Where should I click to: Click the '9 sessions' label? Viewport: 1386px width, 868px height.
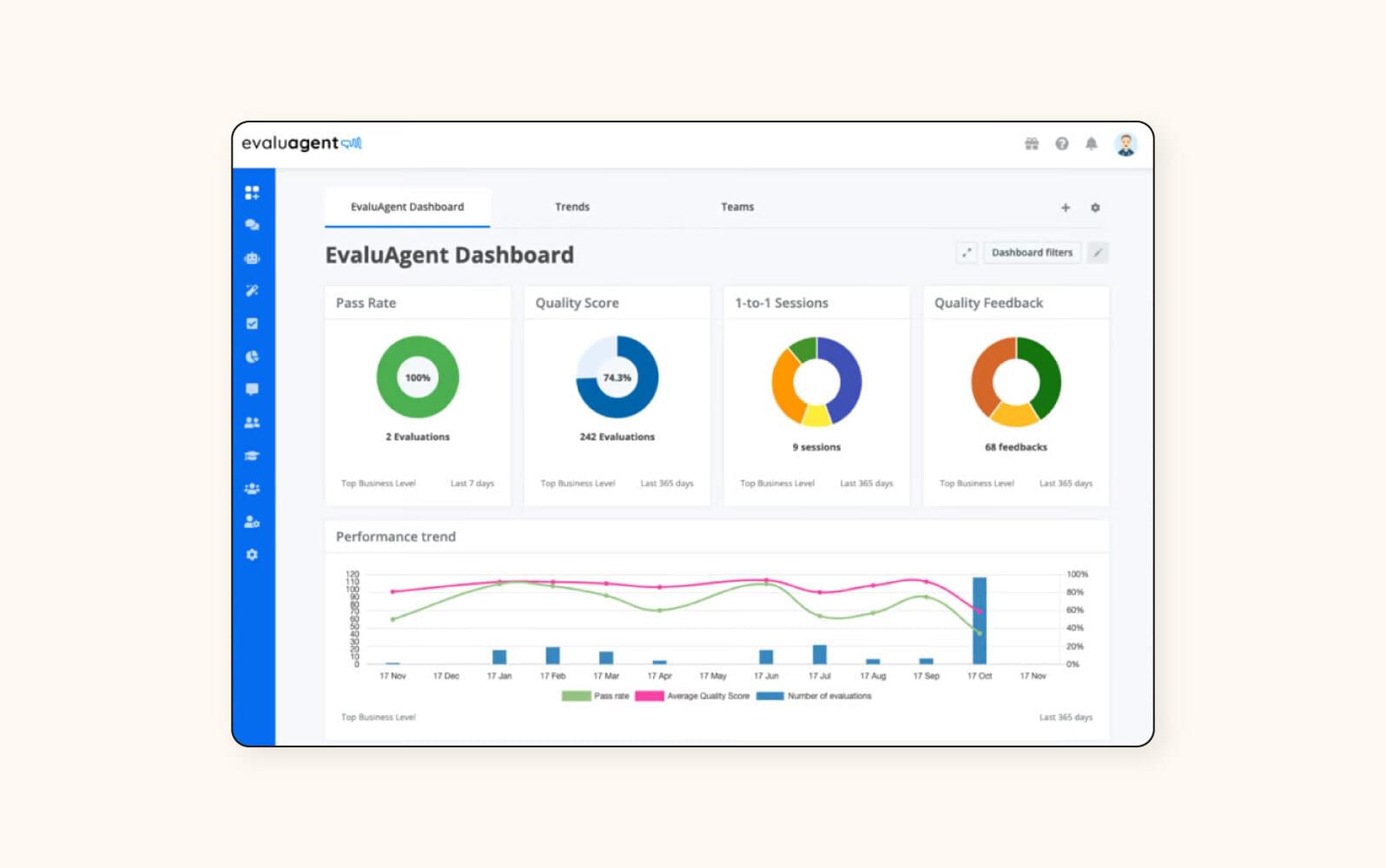coord(816,447)
